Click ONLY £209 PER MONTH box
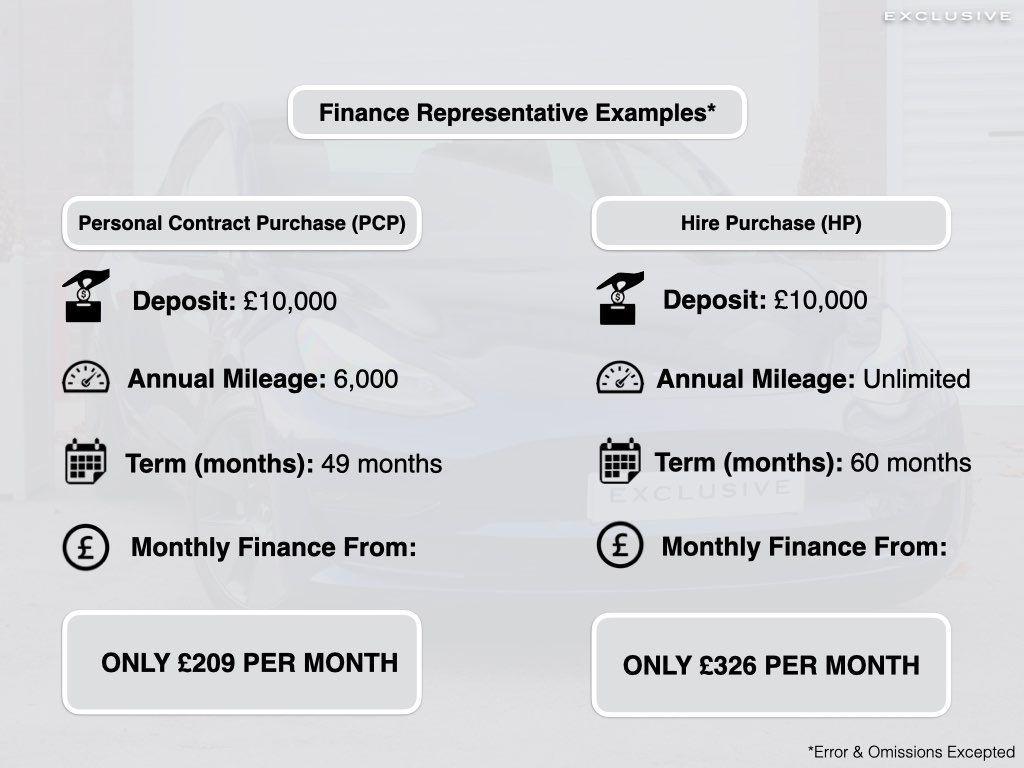This screenshot has height=768, width=1024. click(x=242, y=662)
